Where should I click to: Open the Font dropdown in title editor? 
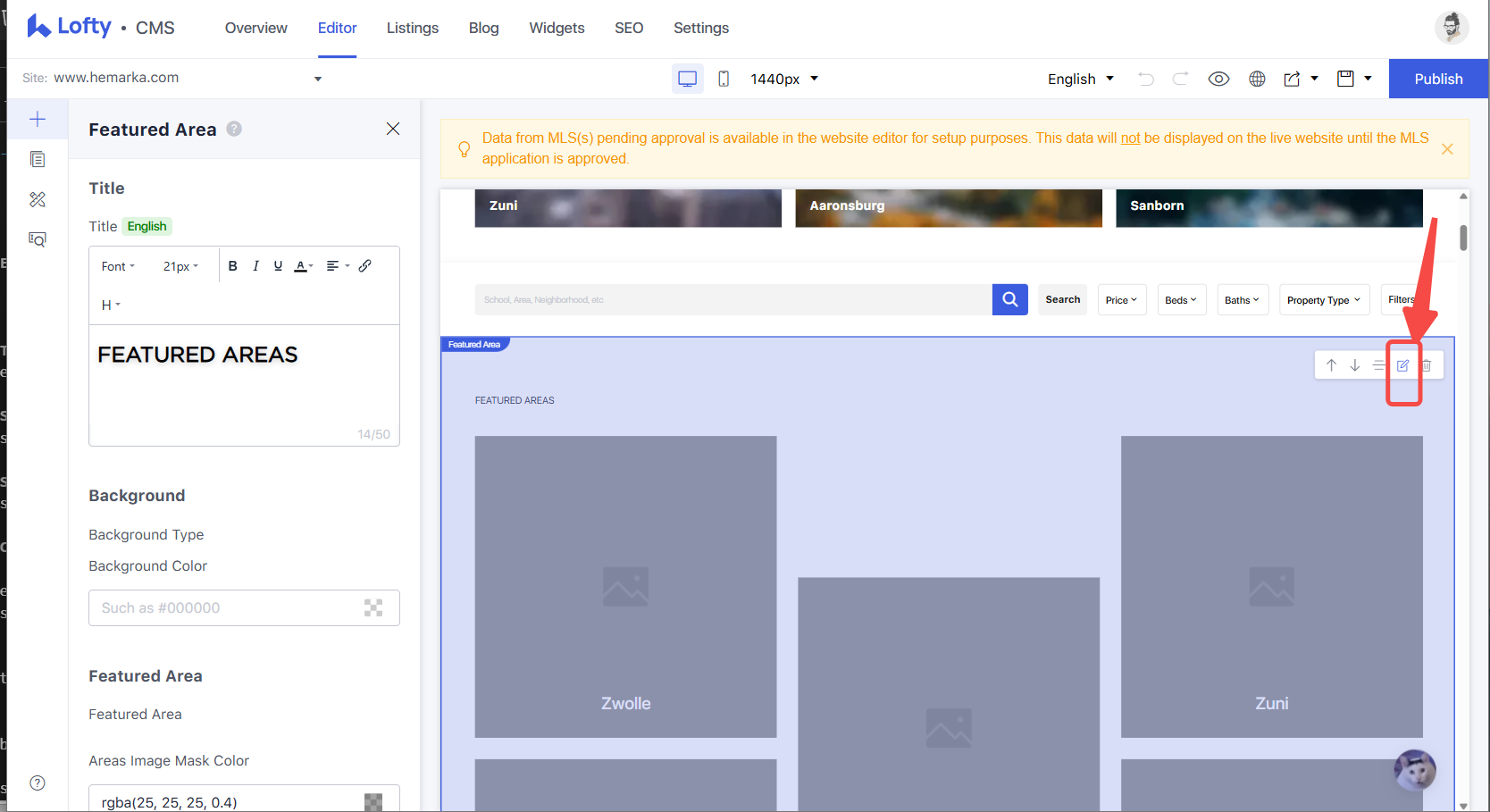point(118,266)
